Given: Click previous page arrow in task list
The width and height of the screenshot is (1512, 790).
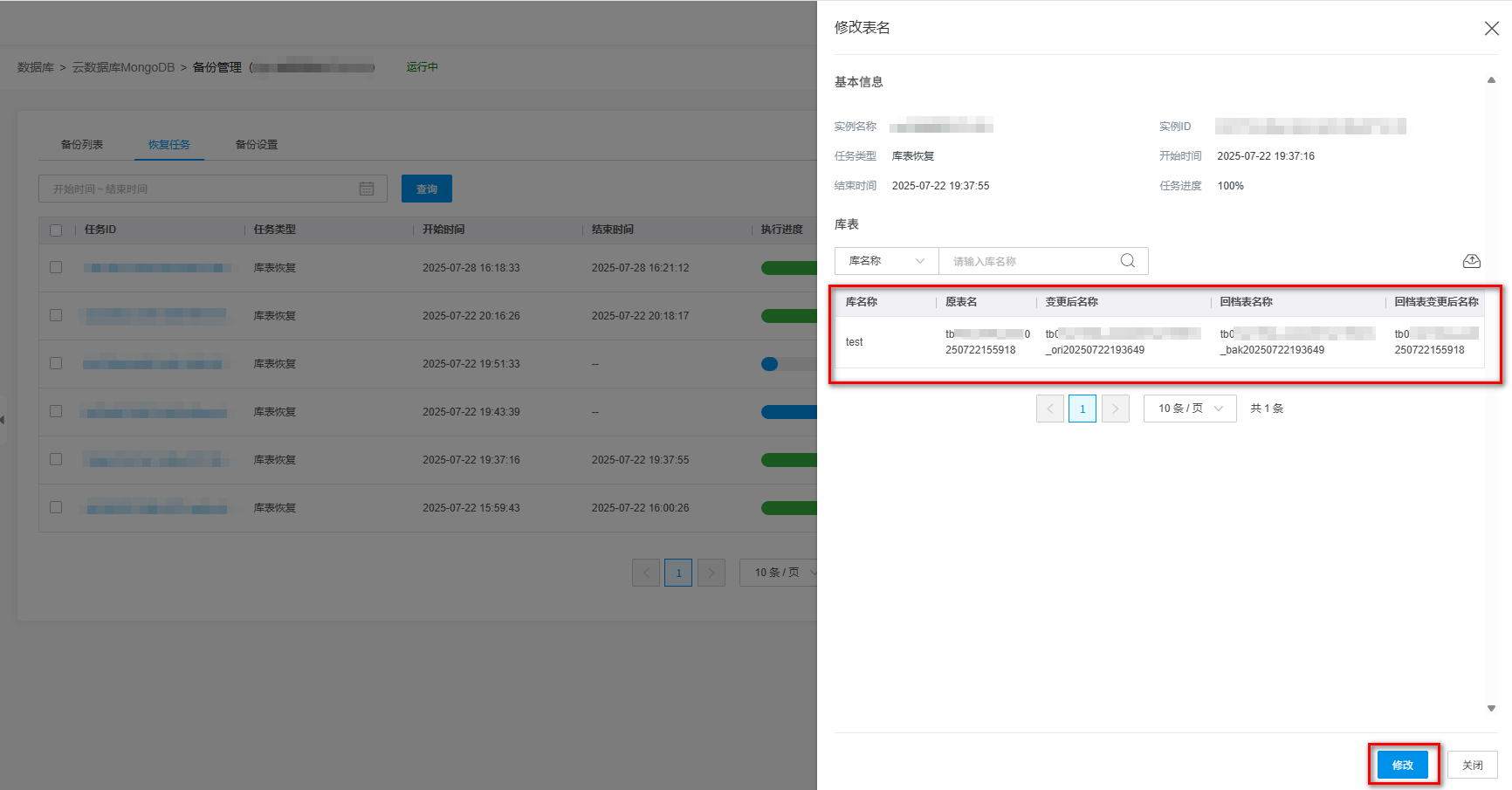Looking at the screenshot, I should (x=646, y=573).
